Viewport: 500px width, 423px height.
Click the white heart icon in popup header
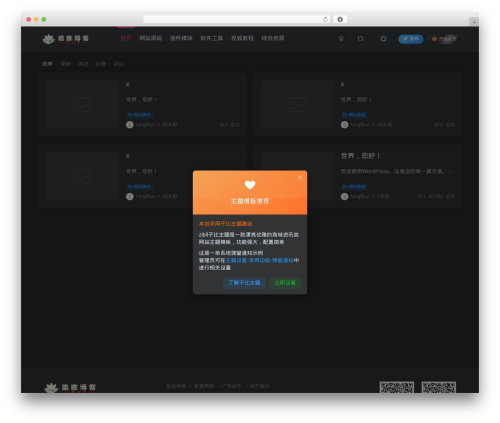(x=250, y=185)
